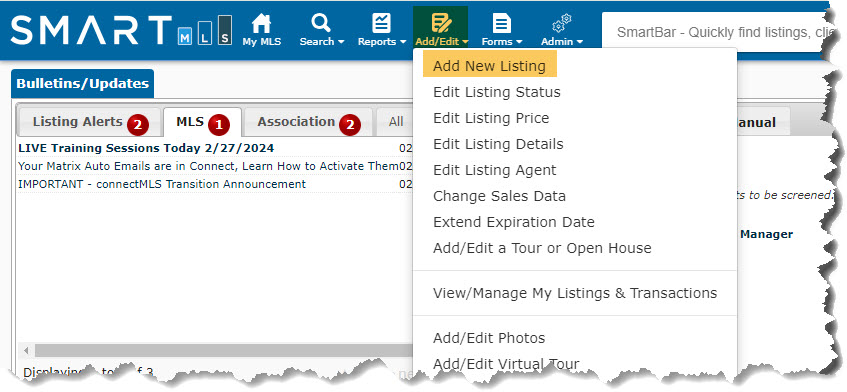This screenshot has width=847, height=392.
Task: Choose Add/Edit Photos
Action: click(489, 339)
